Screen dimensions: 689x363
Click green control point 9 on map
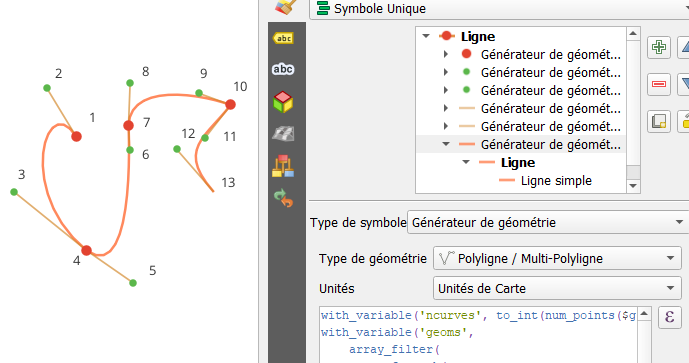tap(199, 93)
